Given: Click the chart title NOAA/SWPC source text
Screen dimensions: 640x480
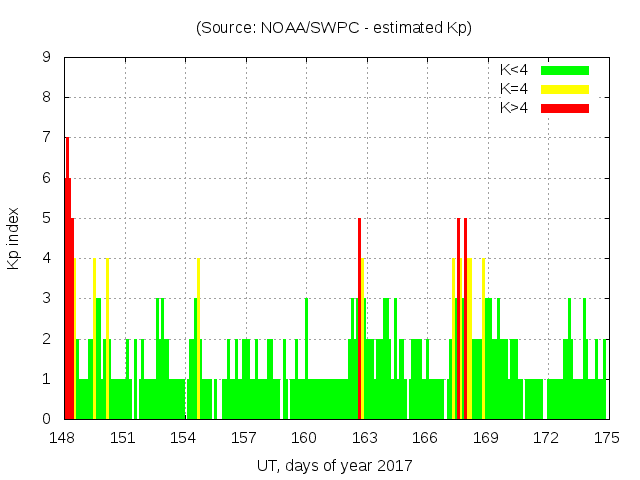Looking at the screenshot, I should click(333, 27).
